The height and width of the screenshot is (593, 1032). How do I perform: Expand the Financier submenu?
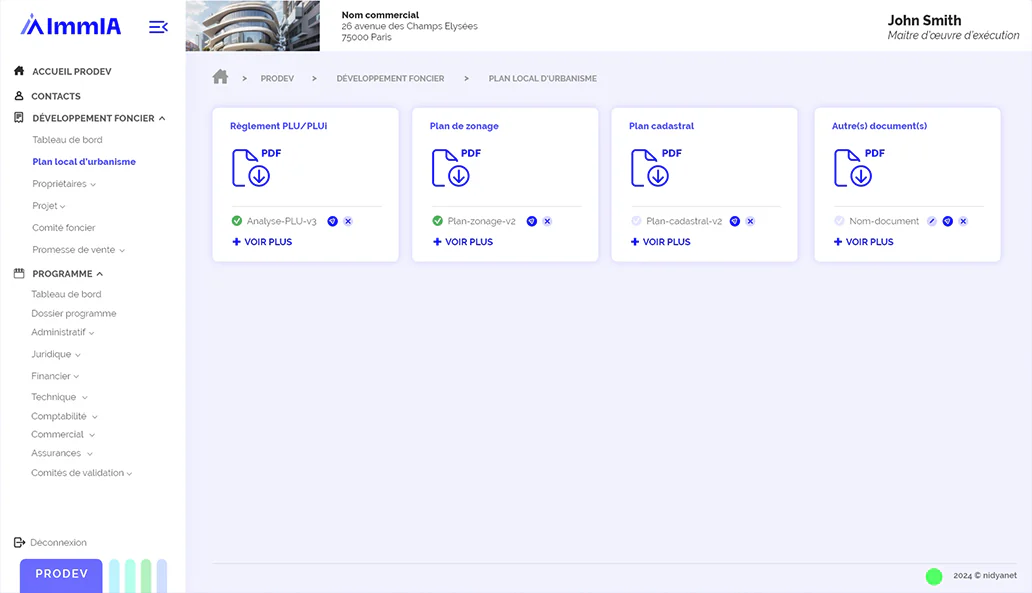click(x=76, y=376)
